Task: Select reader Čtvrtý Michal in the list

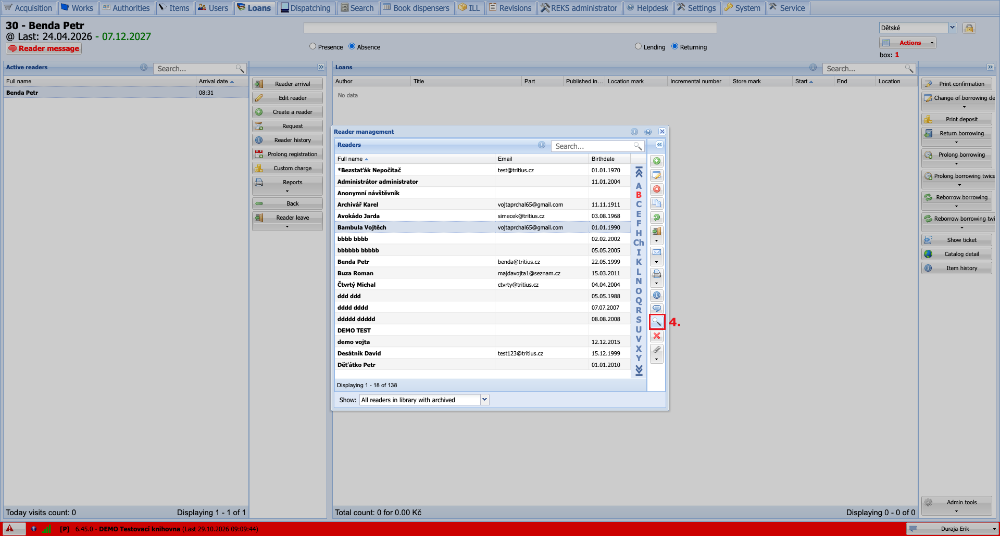Action: pyautogui.click(x=482, y=285)
